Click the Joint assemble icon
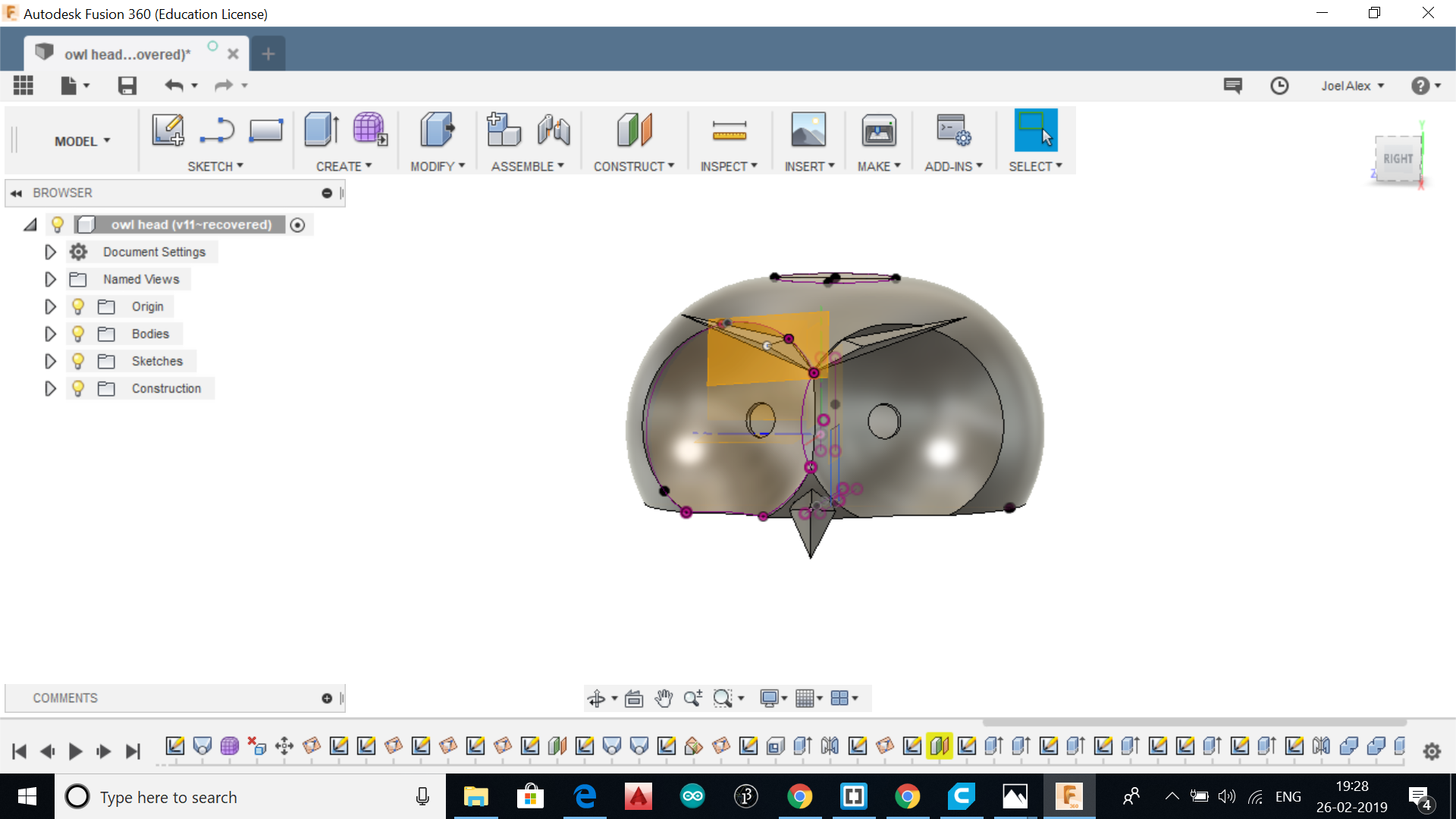 coord(554,130)
